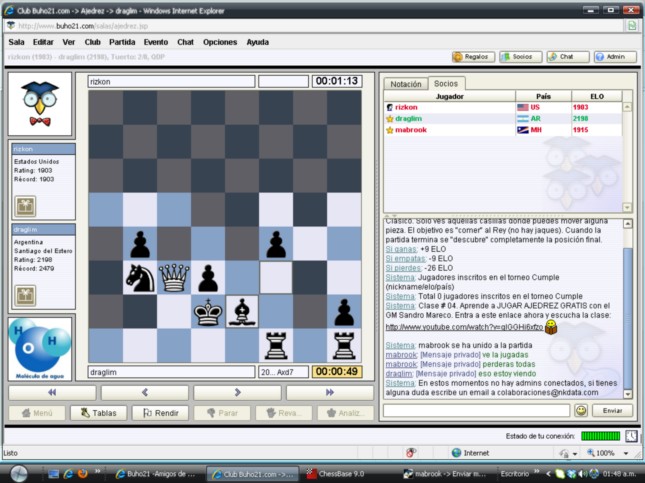This screenshot has width=645, height=483.
Task: Select the white knight piece
Action: [x=140, y=277]
